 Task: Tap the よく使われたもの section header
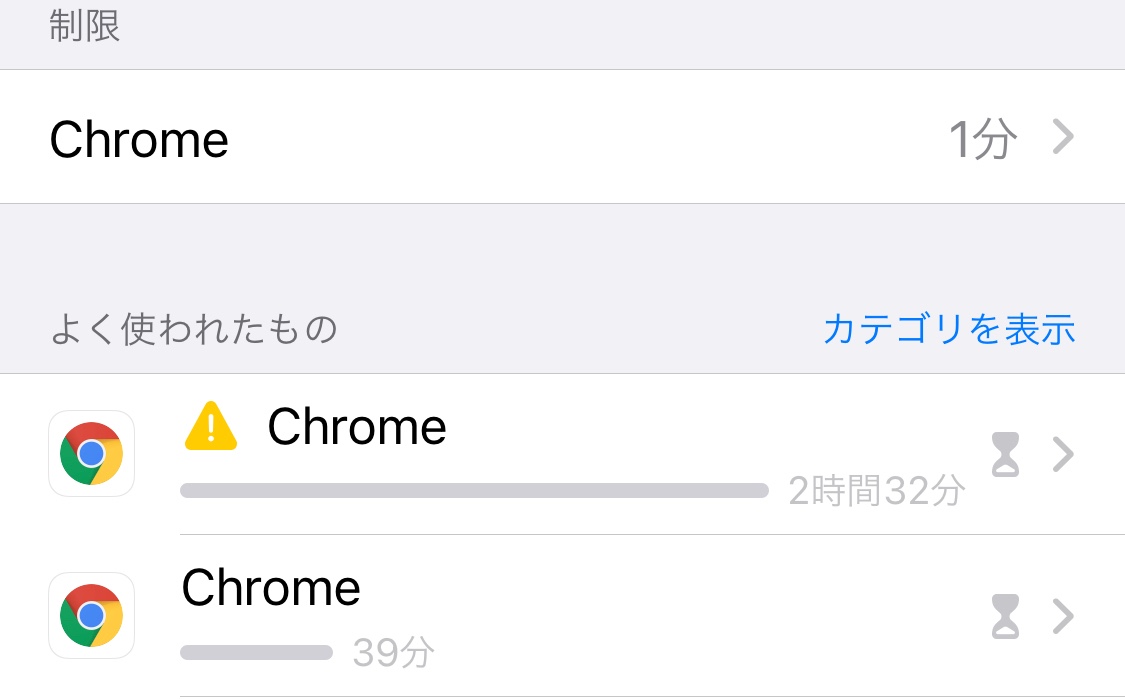193,329
